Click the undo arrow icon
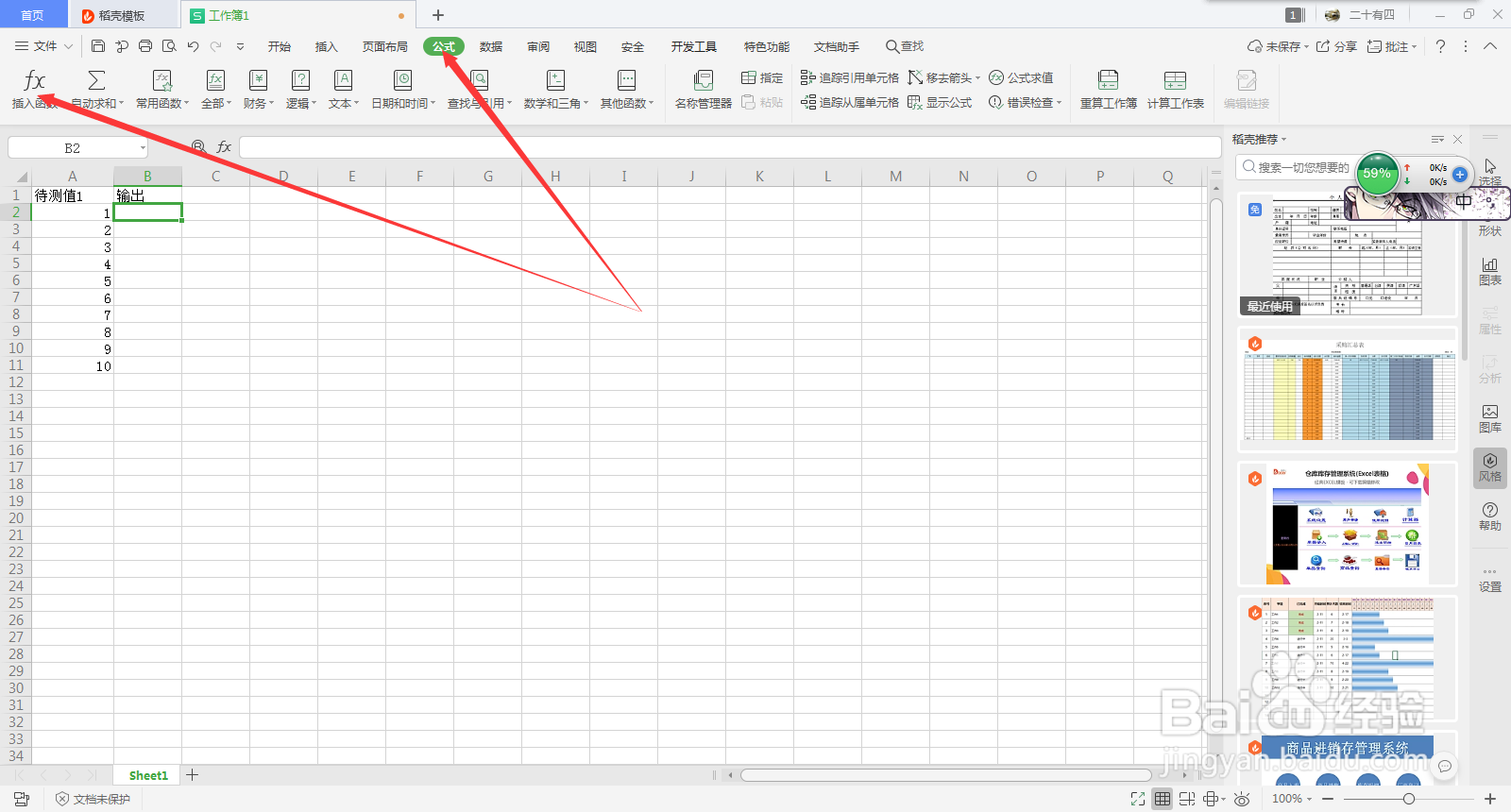The width and height of the screenshot is (1511, 812). click(x=193, y=46)
